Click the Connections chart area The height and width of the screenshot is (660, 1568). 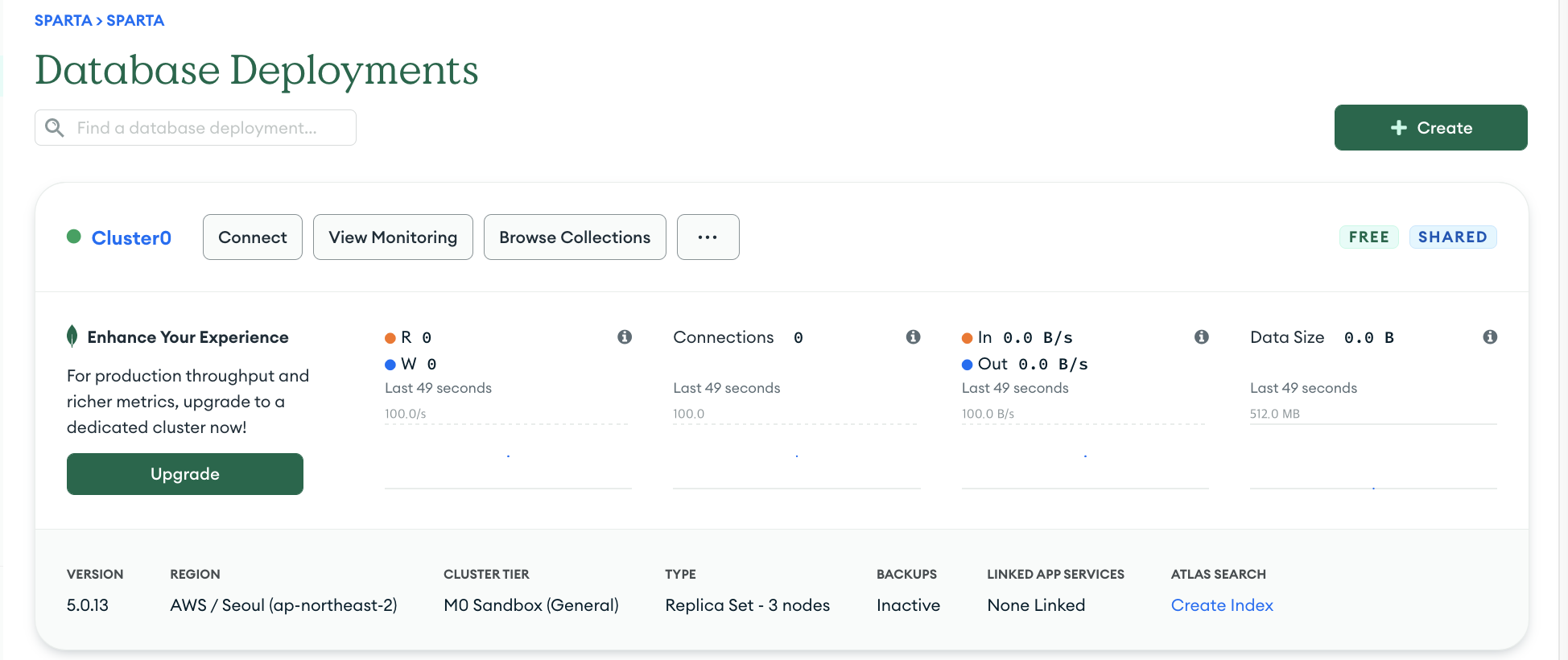797,456
